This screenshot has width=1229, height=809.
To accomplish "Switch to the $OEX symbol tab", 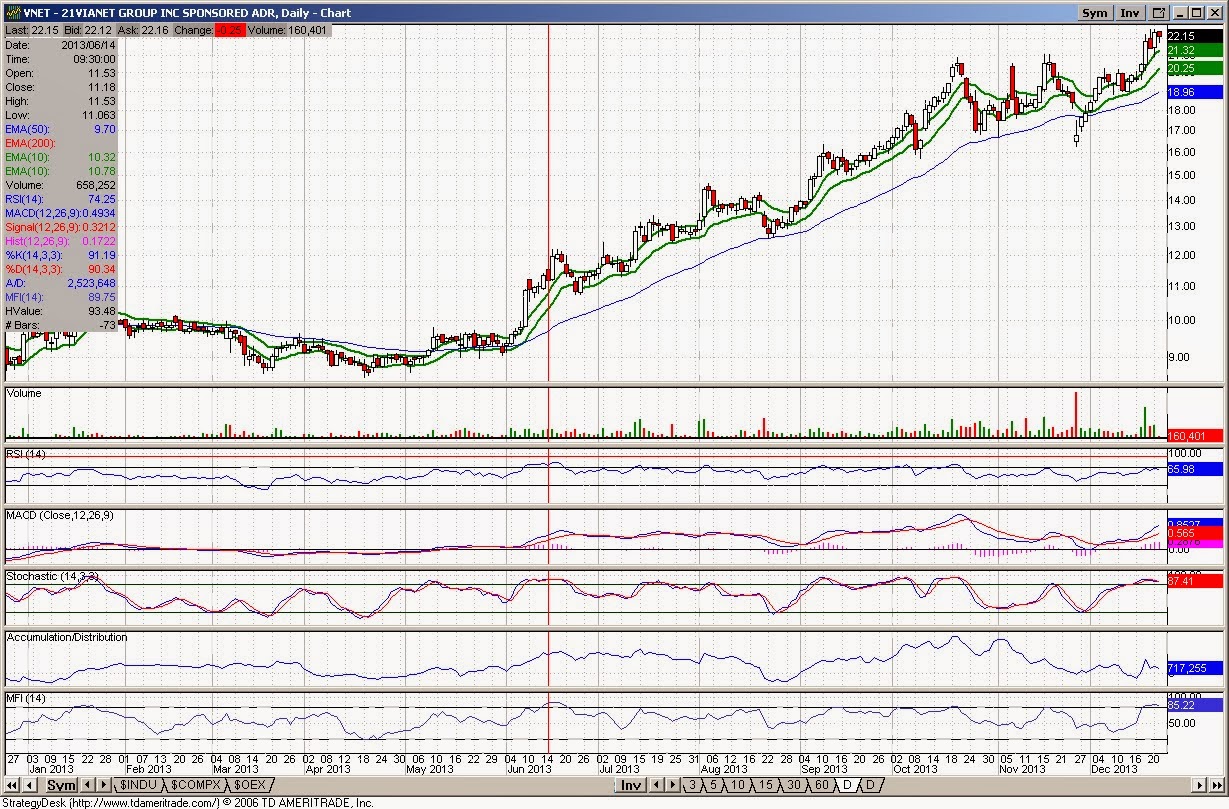I will 250,785.
